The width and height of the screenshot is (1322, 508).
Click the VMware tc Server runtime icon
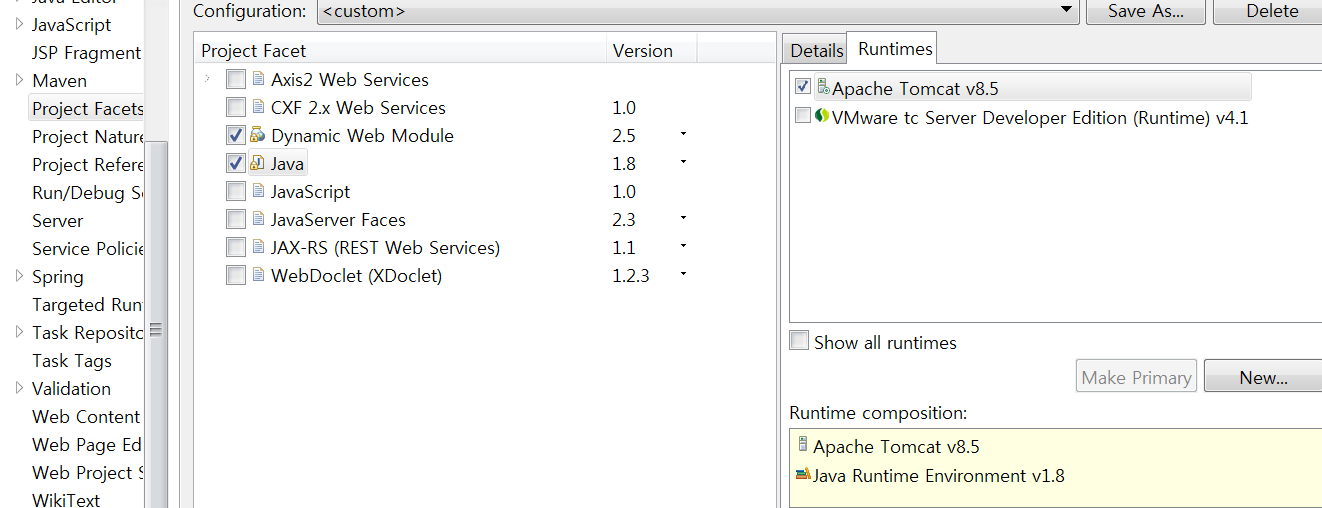point(823,116)
